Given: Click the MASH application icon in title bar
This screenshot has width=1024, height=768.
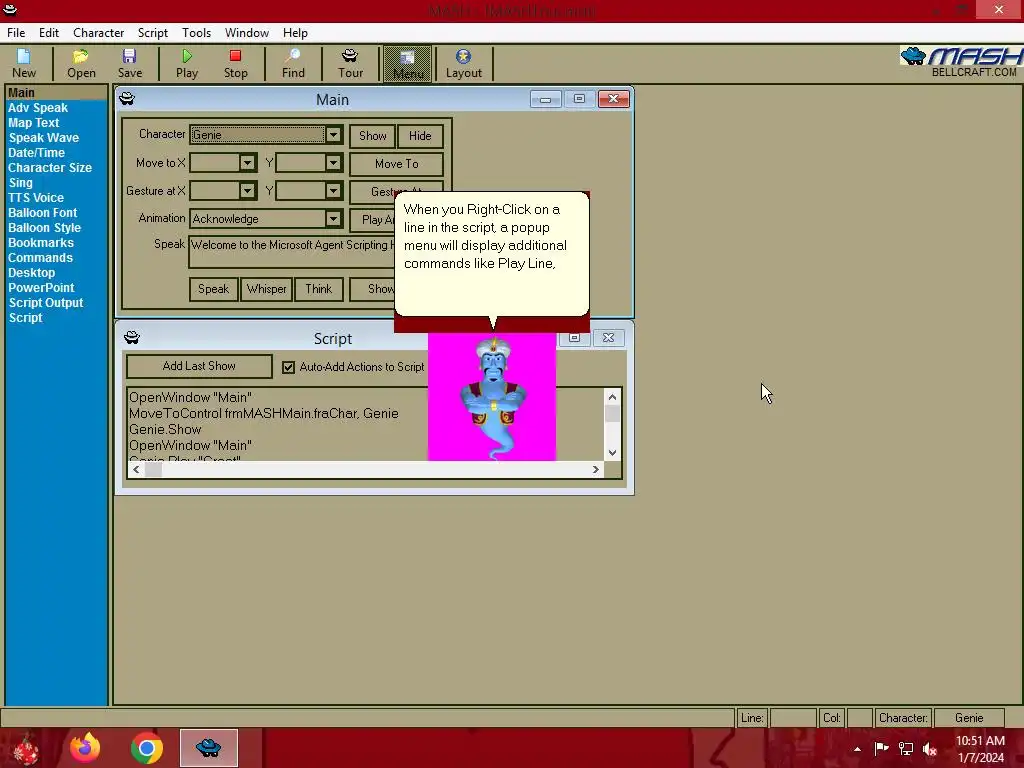Looking at the screenshot, I should pyautogui.click(x=10, y=10).
